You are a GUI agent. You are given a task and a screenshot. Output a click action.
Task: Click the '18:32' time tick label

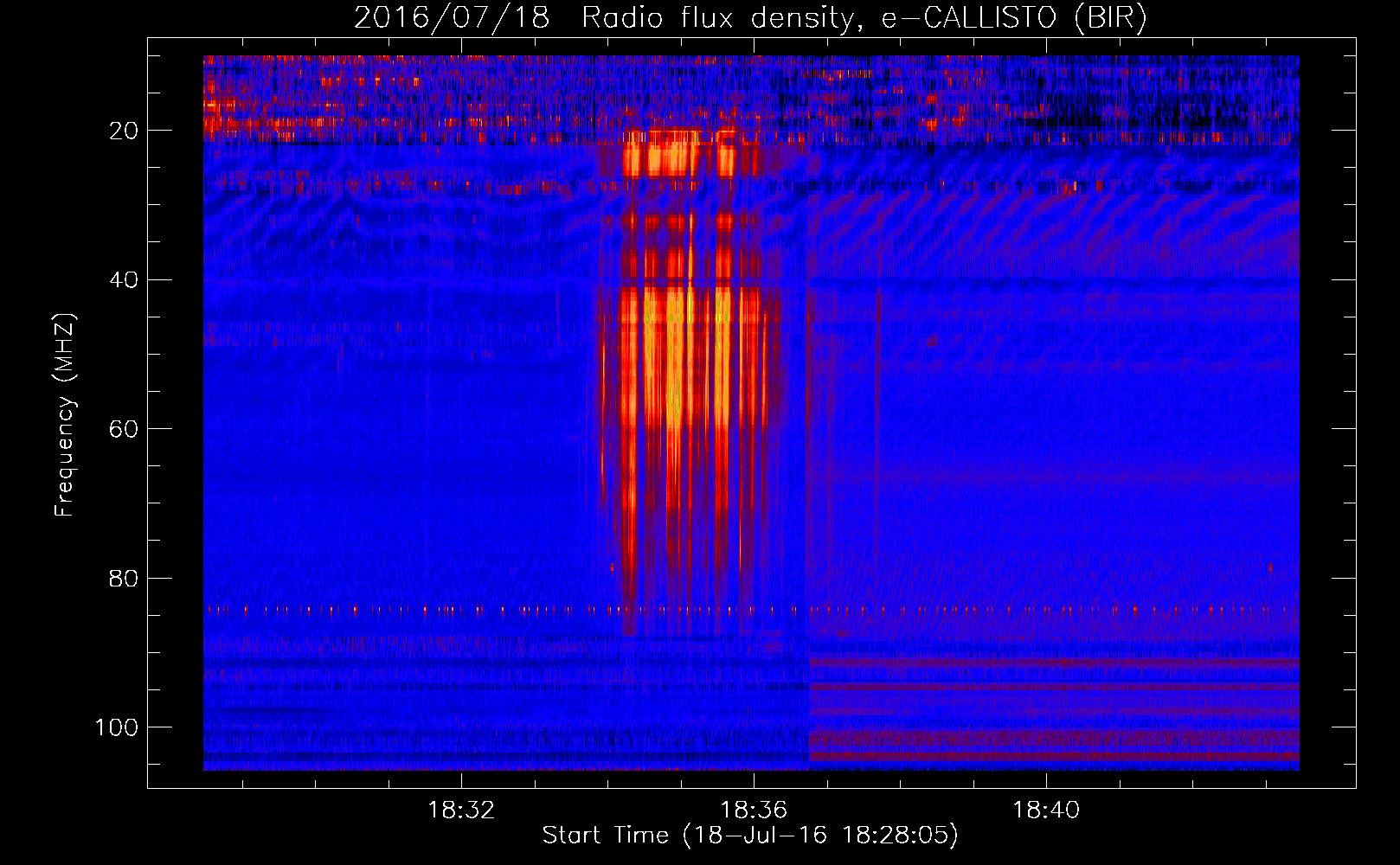(461, 811)
